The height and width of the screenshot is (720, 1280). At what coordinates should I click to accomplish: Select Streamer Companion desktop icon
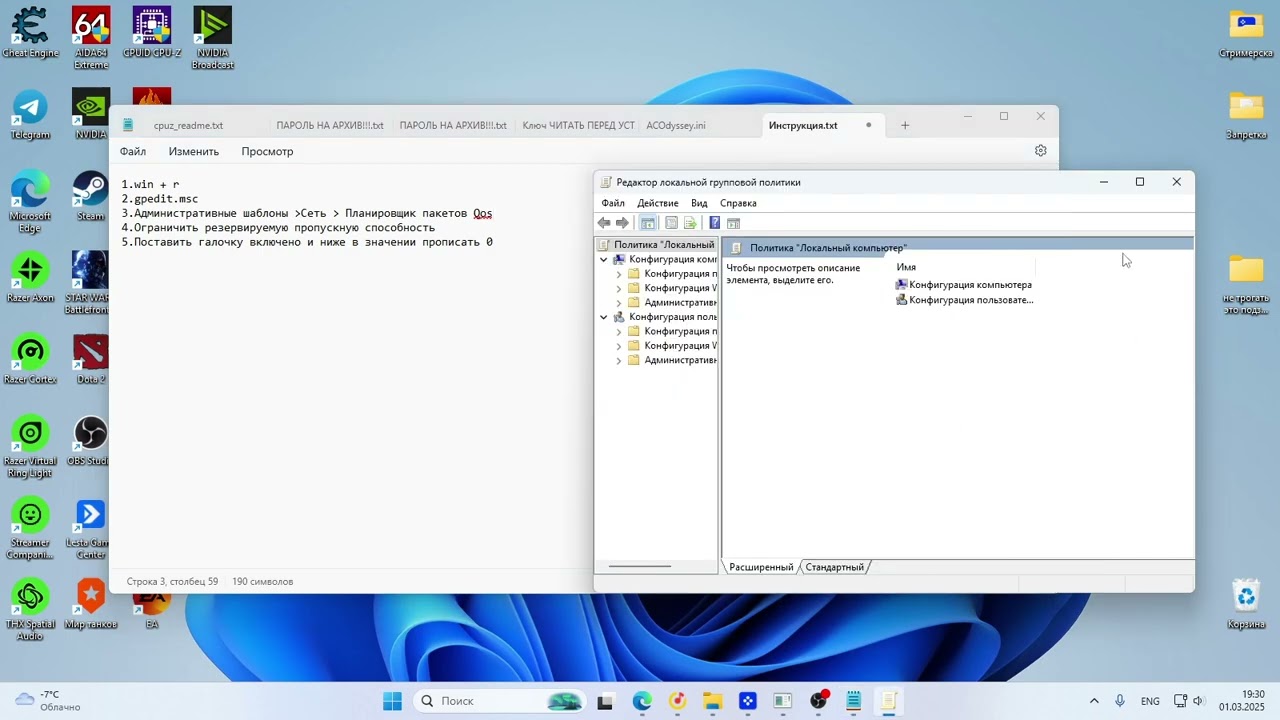30,529
